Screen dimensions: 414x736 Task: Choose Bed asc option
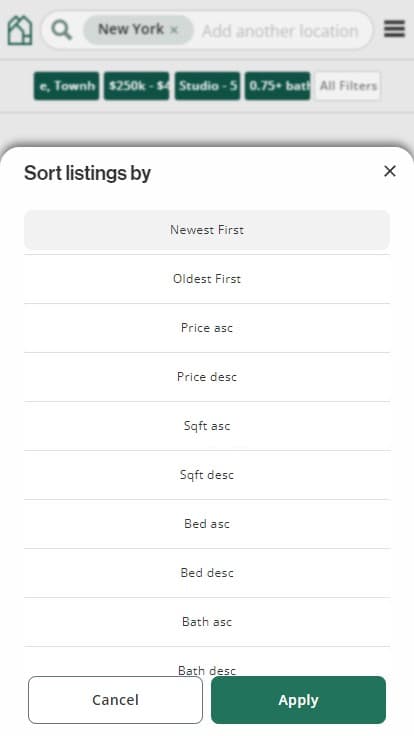point(207,524)
